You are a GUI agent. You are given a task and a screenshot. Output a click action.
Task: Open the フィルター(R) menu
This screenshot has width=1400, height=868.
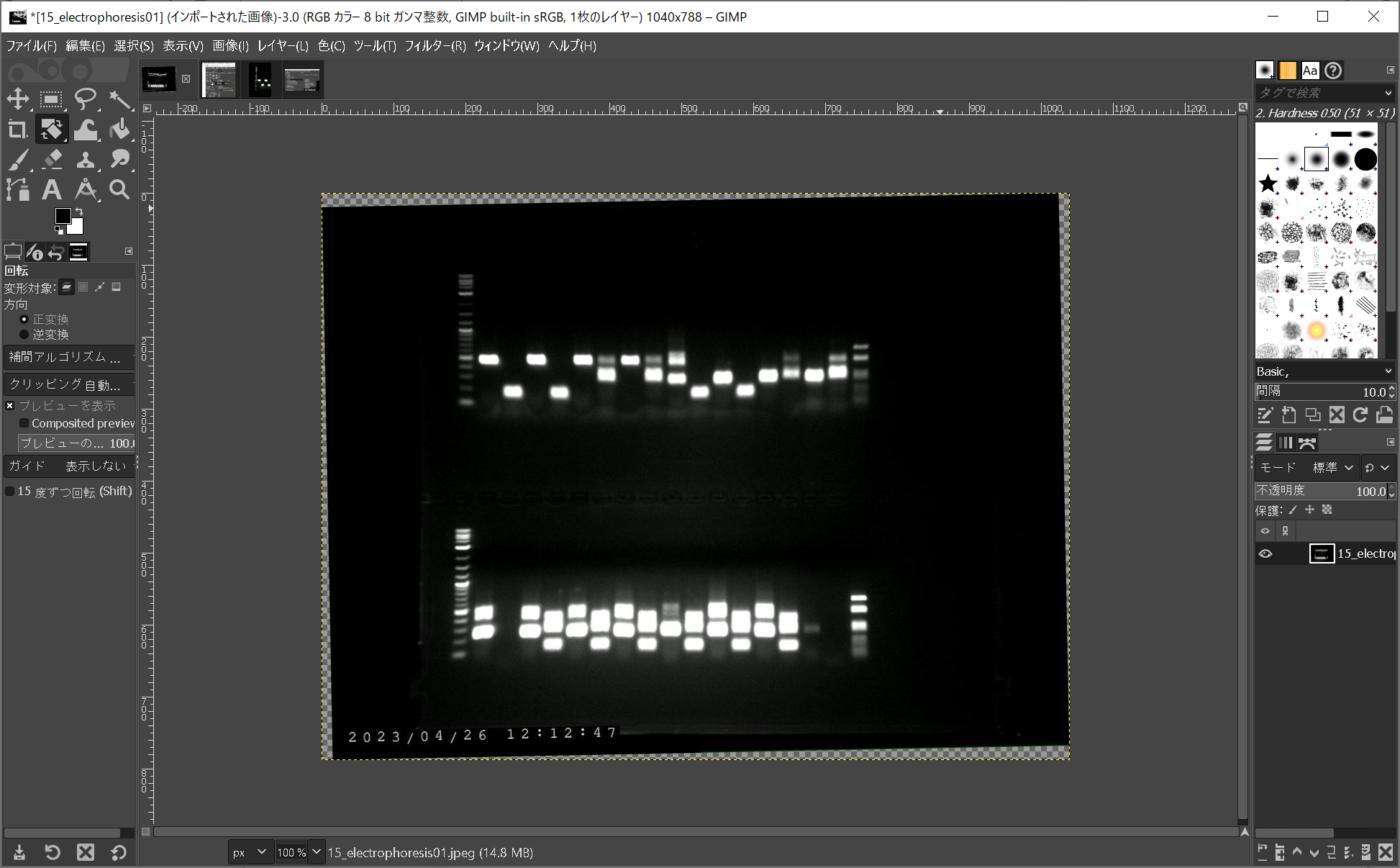[x=435, y=46]
